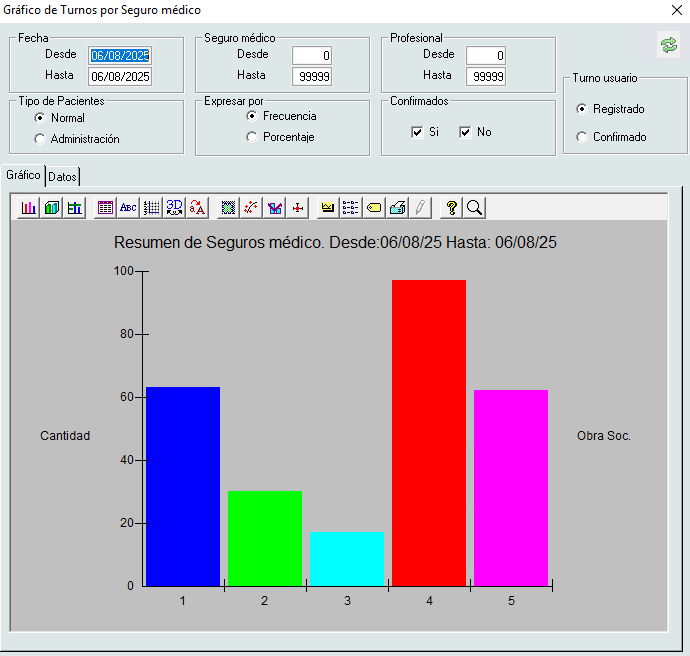690x656 pixels.
Task: Uncheck the No confirmados checkbox
Action: pyautogui.click(x=465, y=132)
